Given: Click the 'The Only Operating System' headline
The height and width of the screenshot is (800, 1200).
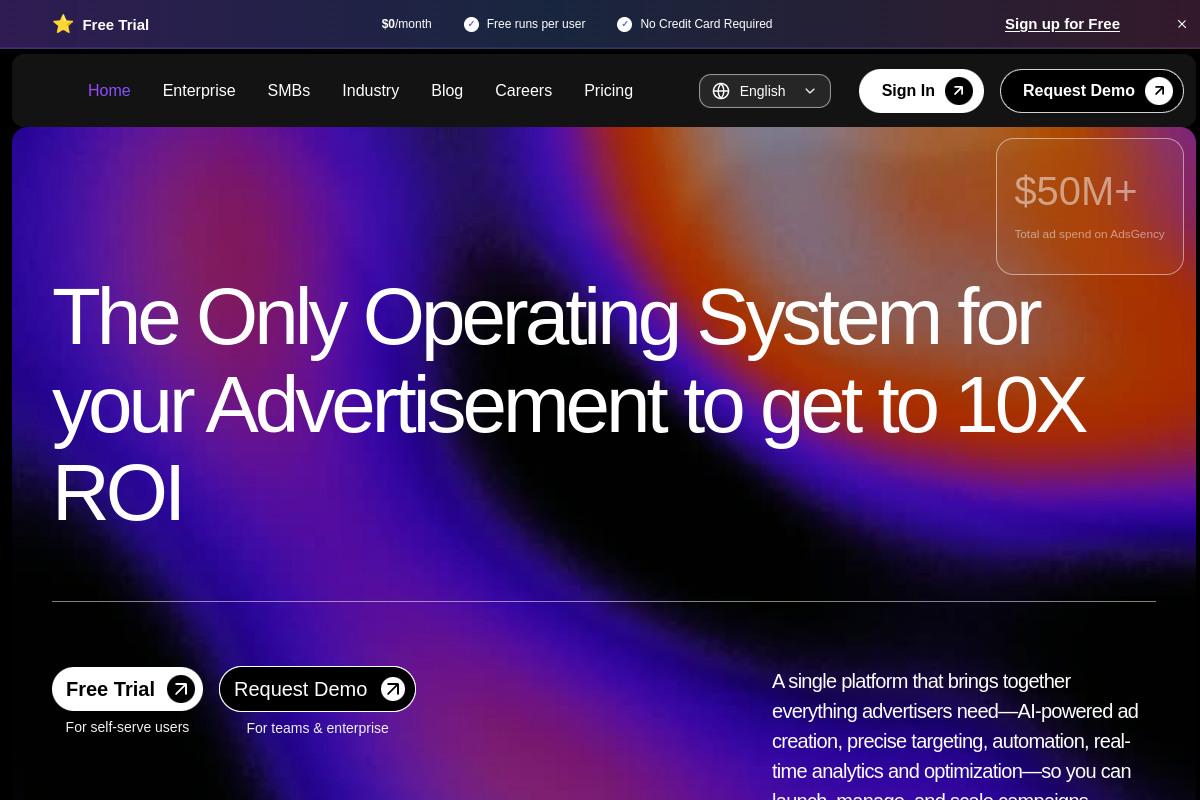Looking at the screenshot, I should click(x=570, y=404).
